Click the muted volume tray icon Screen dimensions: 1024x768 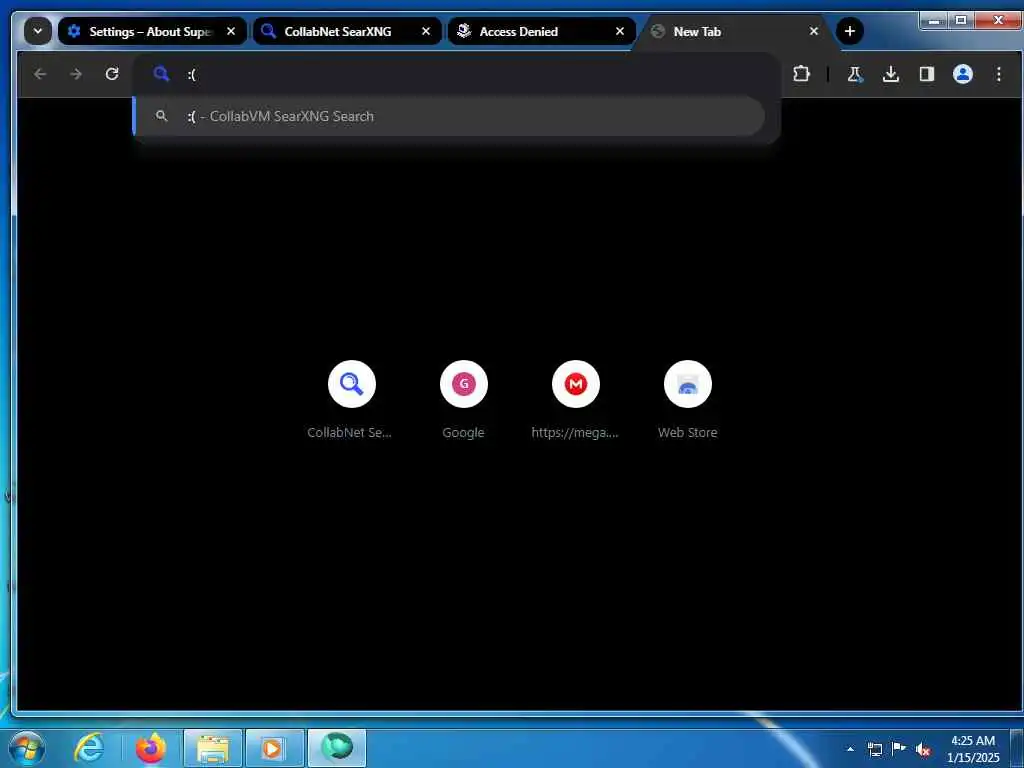point(923,749)
